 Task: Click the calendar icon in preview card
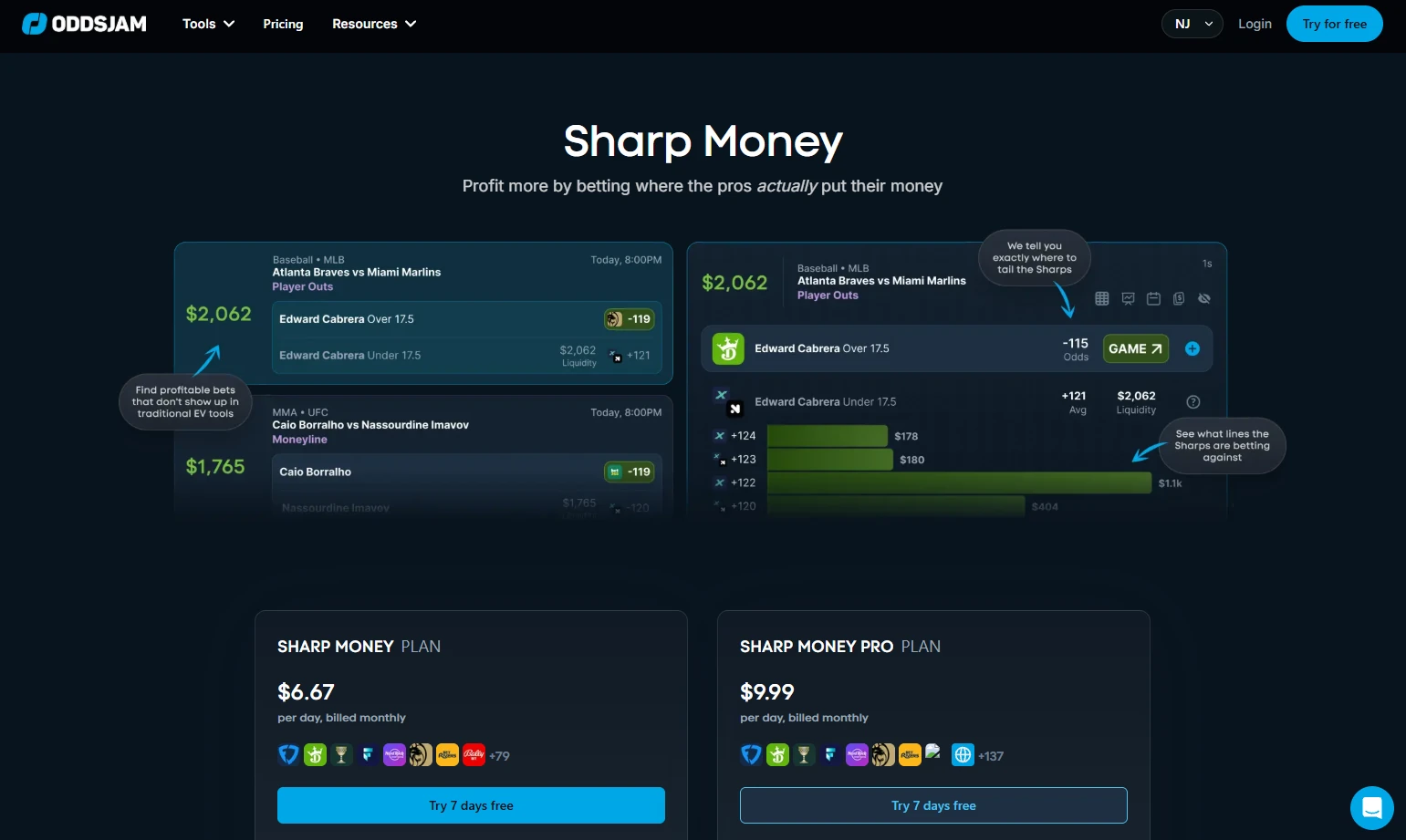(x=1153, y=298)
